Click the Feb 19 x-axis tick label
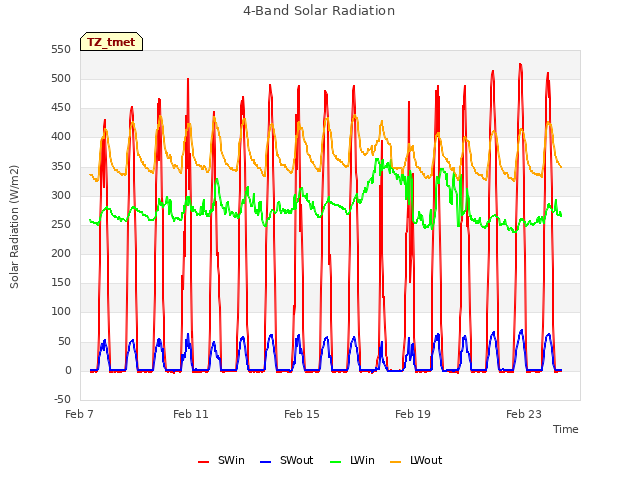Screen dimensions: 640x480 (x=413, y=414)
